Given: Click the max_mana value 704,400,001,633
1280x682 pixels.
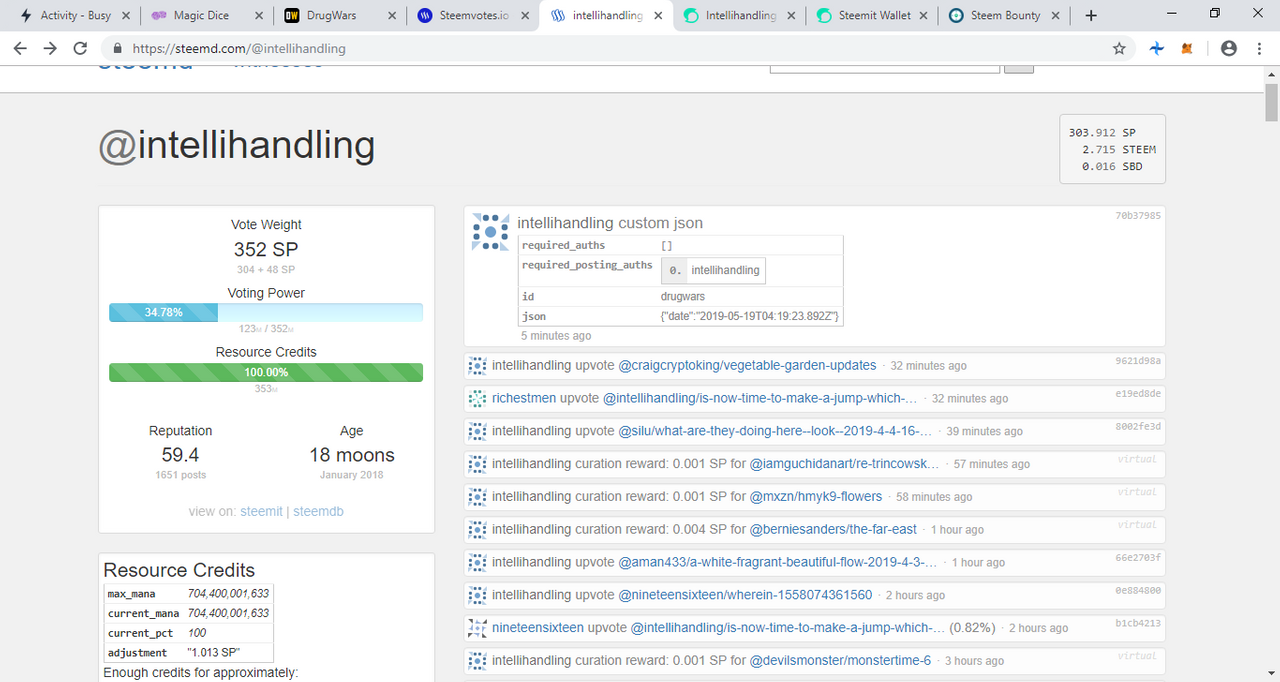Looking at the screenshot, I should click(228, 593).
